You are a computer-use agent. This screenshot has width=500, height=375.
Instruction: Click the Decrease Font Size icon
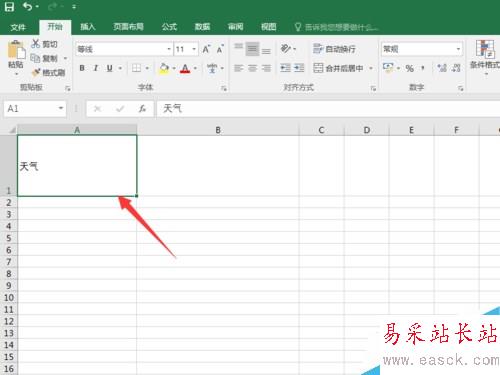220,49
